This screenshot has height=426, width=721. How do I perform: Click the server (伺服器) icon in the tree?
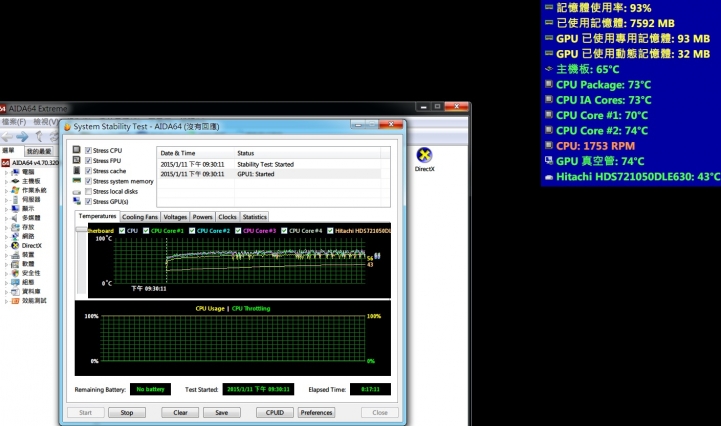click(15, 199)
